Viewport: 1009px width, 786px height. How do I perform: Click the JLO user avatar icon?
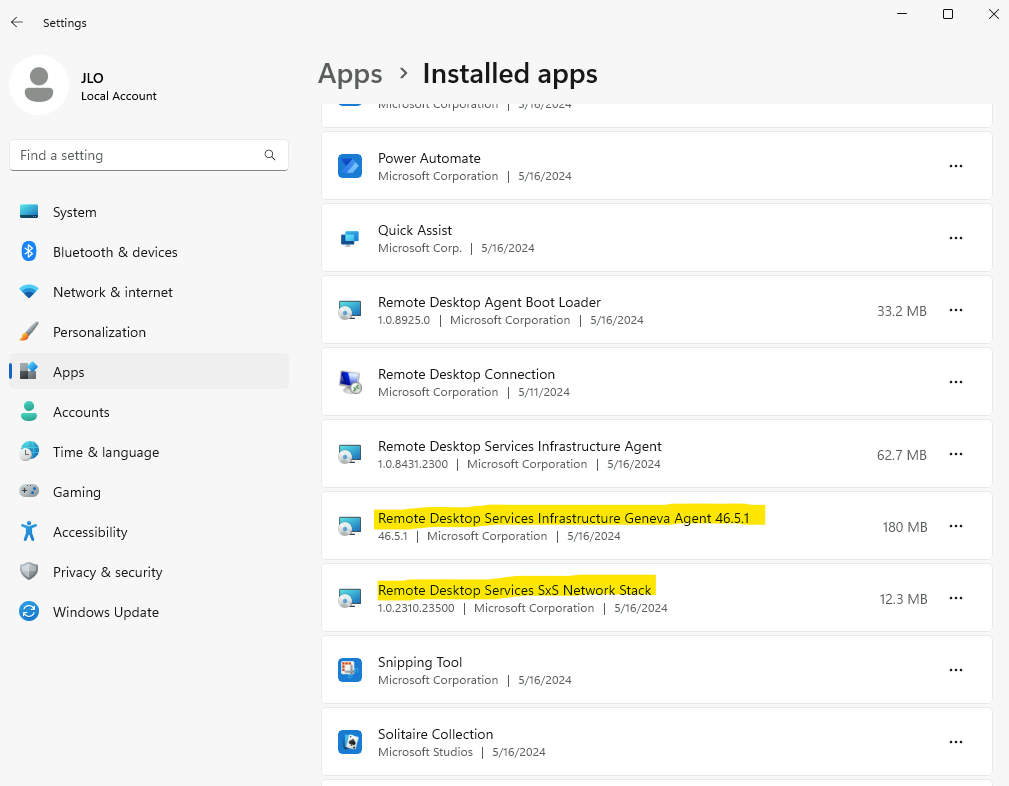pyautogui.click(x=39, y=85)
